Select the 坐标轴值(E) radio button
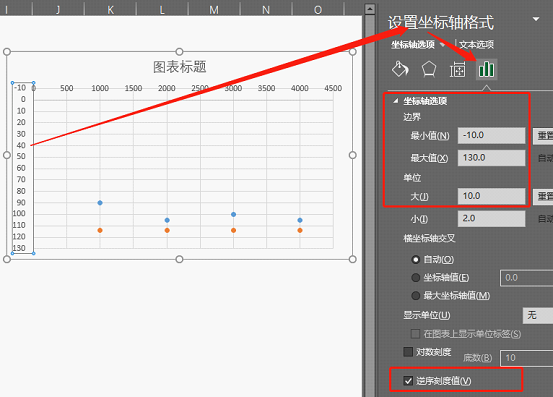 tap(416, 277)
